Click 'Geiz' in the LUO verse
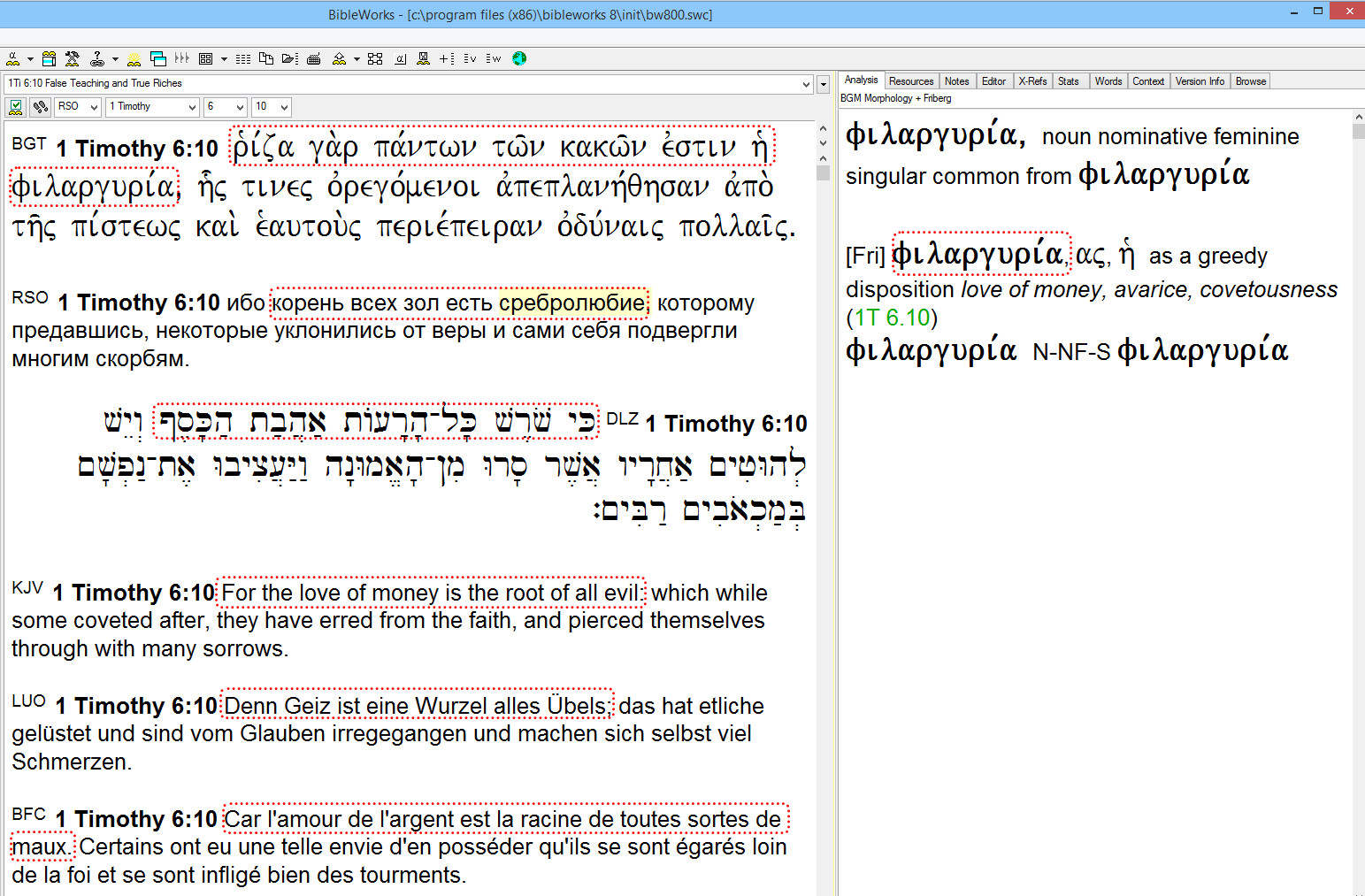The height and width of the screenshot is (896, 1365). point(309,706)
